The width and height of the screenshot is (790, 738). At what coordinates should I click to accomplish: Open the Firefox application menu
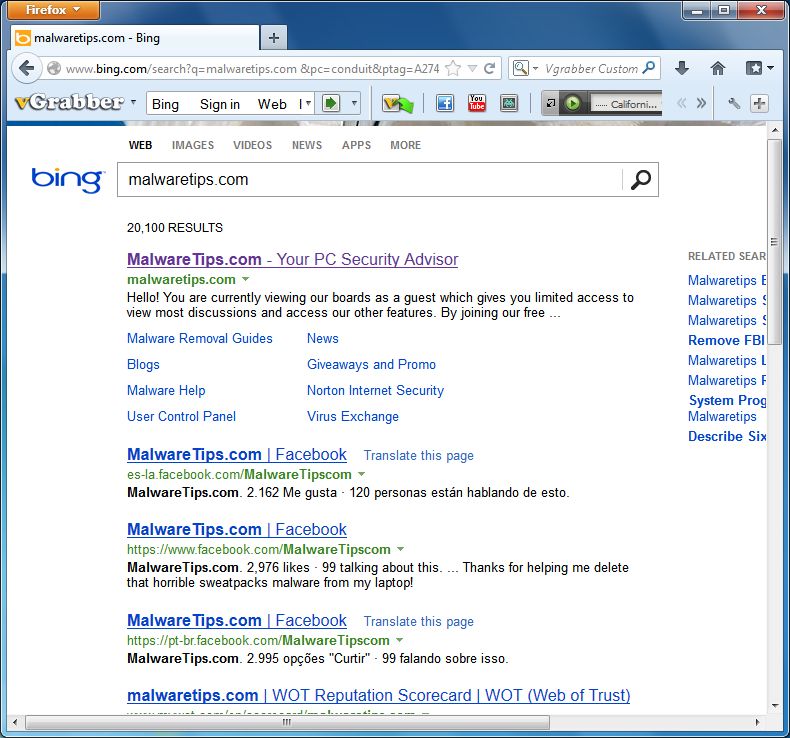pos(53,10)
